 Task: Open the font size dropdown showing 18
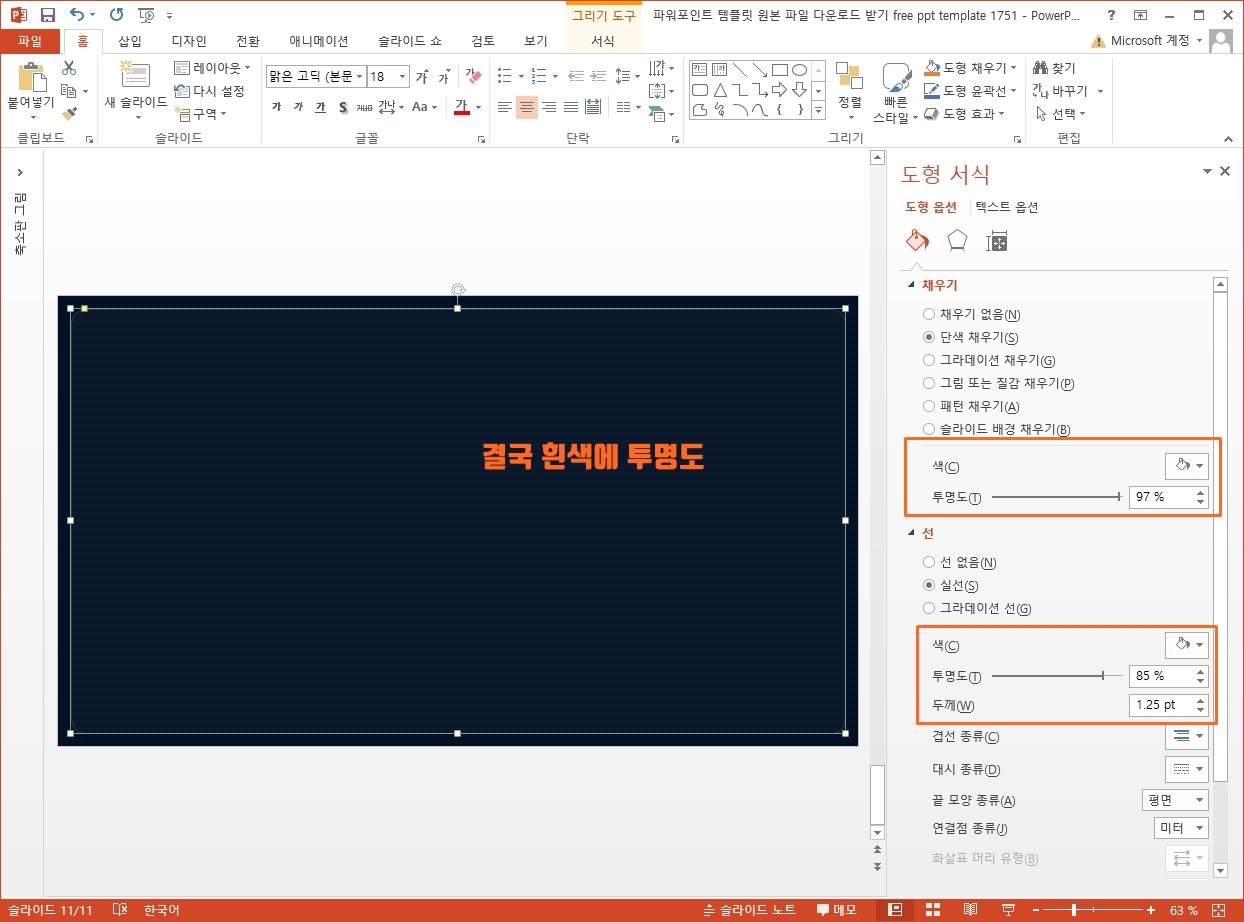402,77
